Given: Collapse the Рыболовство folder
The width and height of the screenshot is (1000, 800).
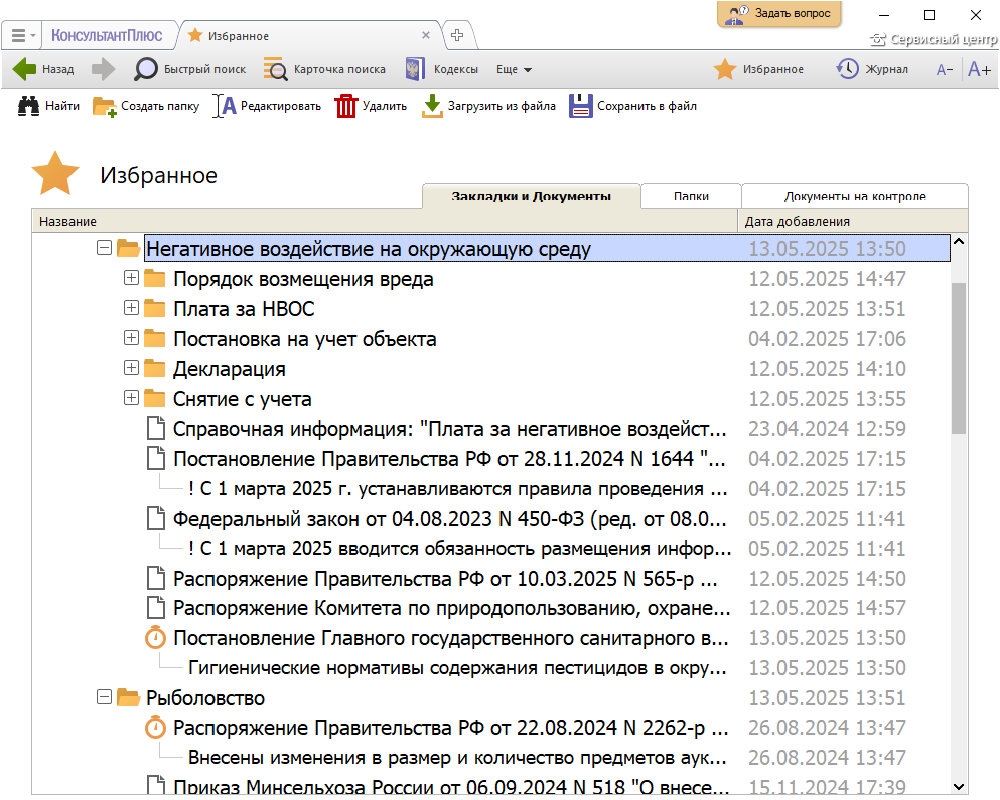Looking at the screenshot, I should point(105,697).
